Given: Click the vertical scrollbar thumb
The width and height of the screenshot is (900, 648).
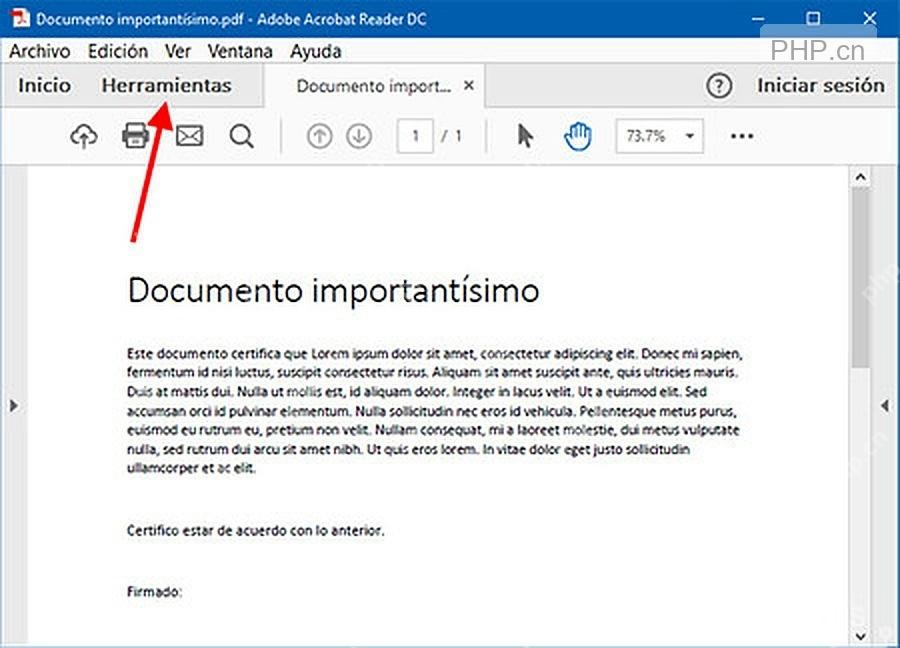Looking at the screenshot, I should point(860,277).
